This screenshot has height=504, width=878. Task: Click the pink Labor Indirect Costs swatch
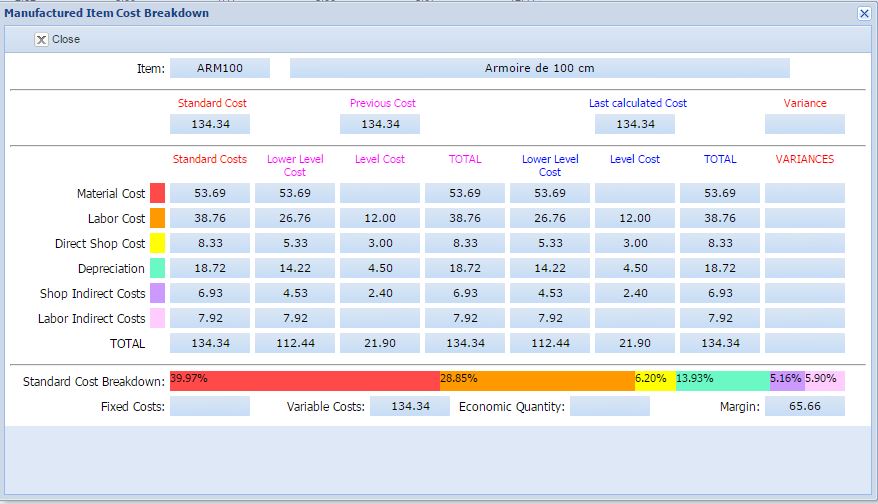157,318
